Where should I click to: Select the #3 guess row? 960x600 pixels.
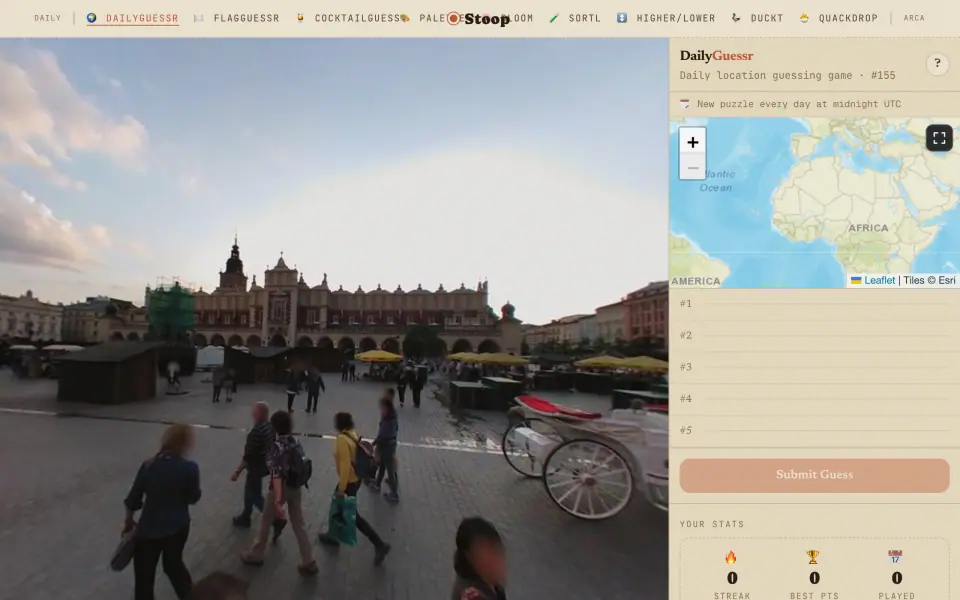[x=814, y=367]
